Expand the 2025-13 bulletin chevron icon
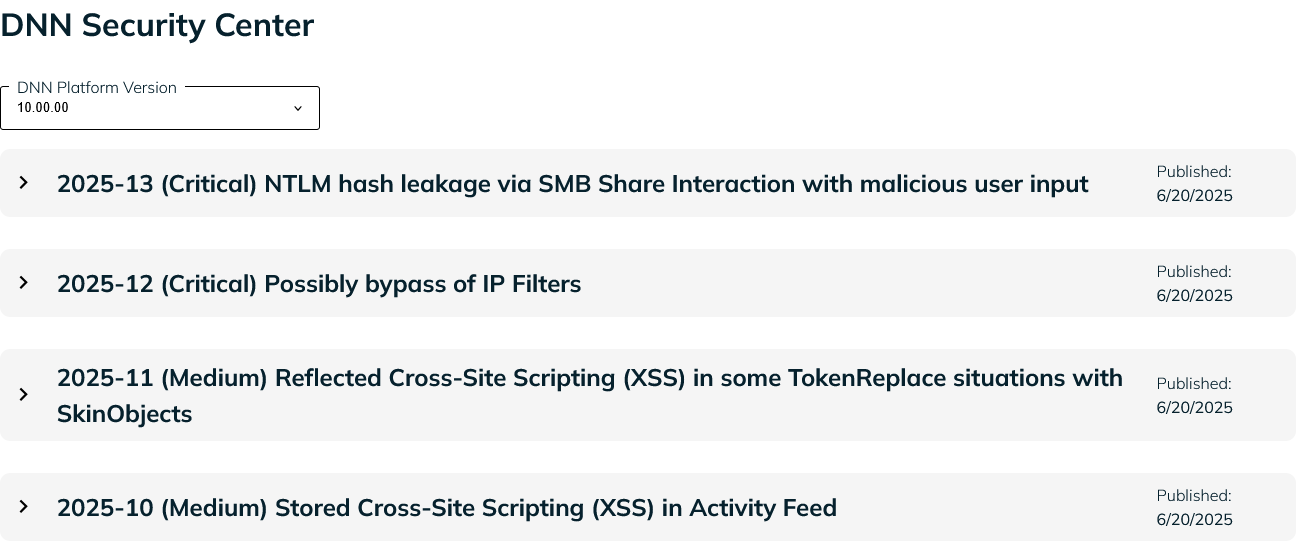The height and width of the screenshot is (557, 1296). 24,183
